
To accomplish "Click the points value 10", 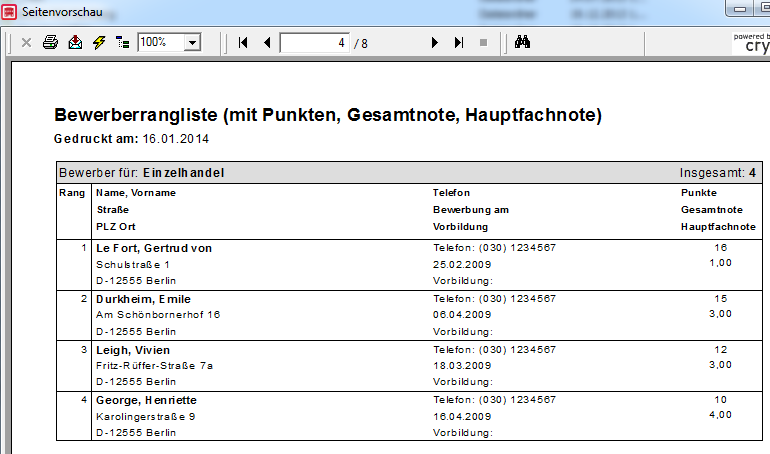I will pos(721,400).
